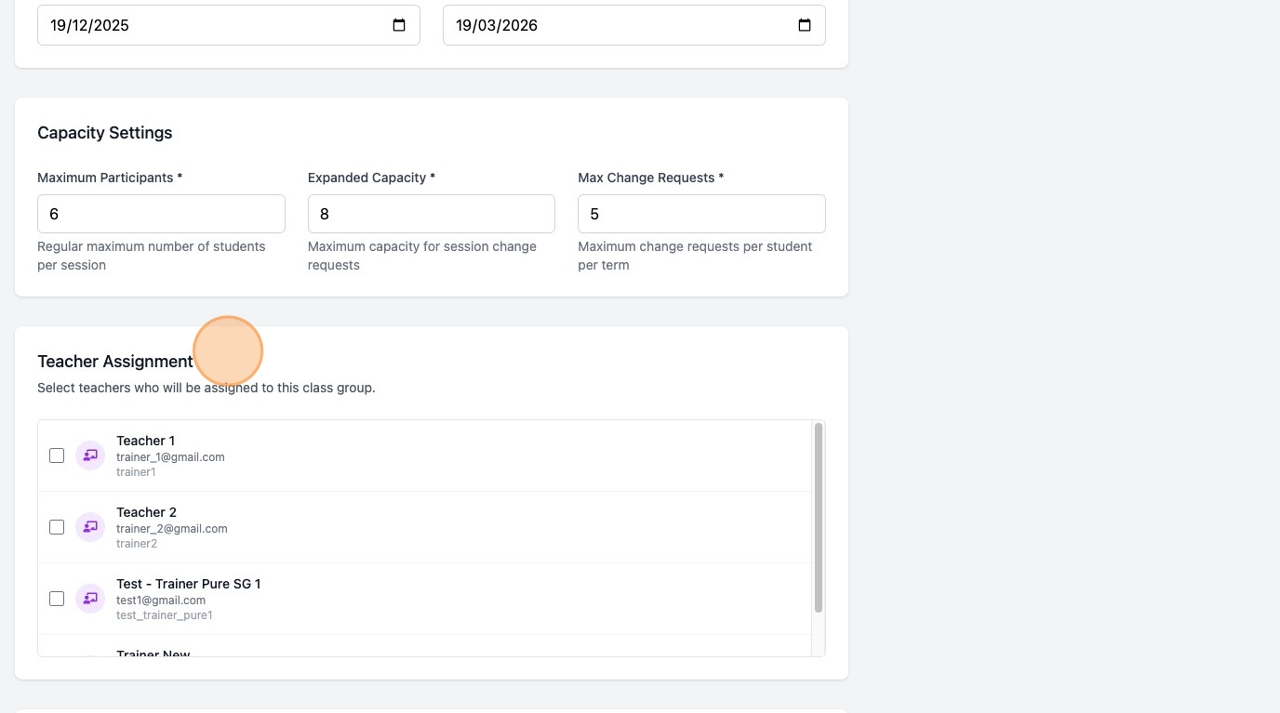Click 'Regular maximum number of students' hint
This screenshot has width=1280, height=713.
(151, 256)
